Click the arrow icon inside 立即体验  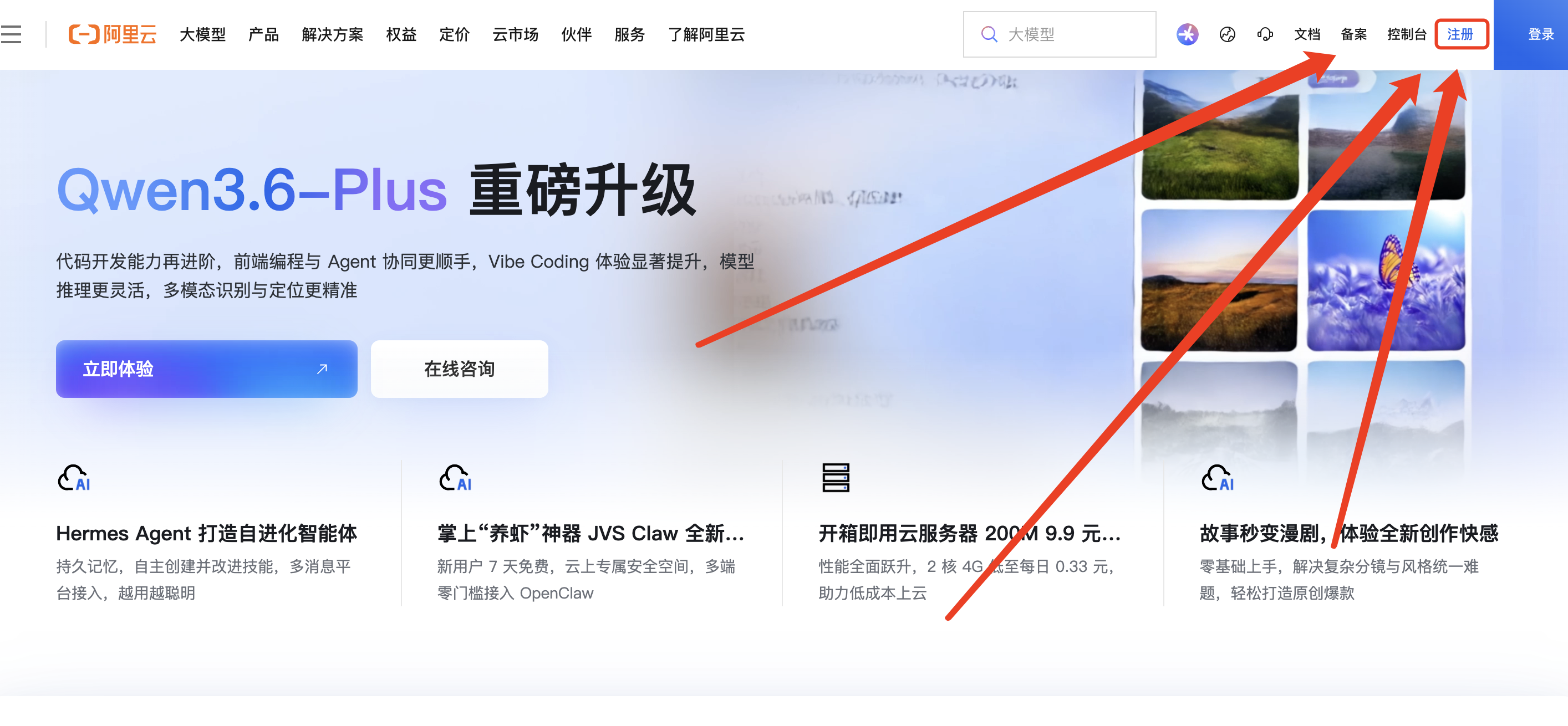coord(322,369)
